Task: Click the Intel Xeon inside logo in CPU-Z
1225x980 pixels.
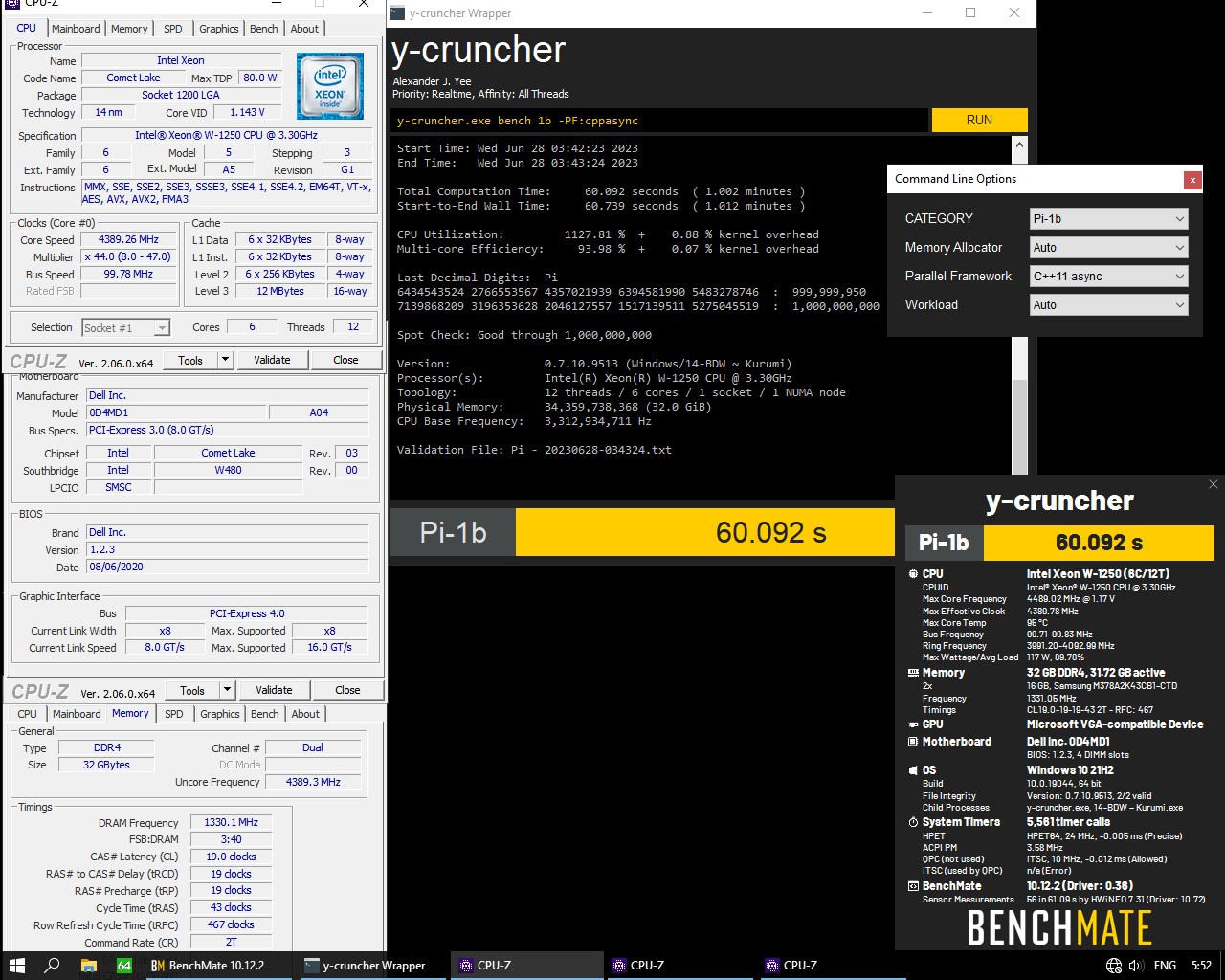Action: point(330,86)
